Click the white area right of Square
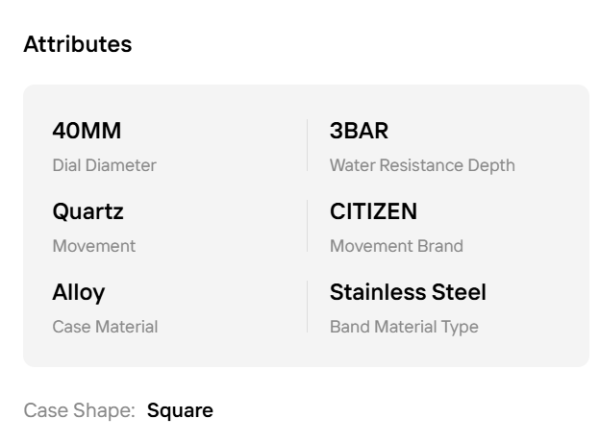The width and height of the screenshot is (600, 443). pos(400,411)
